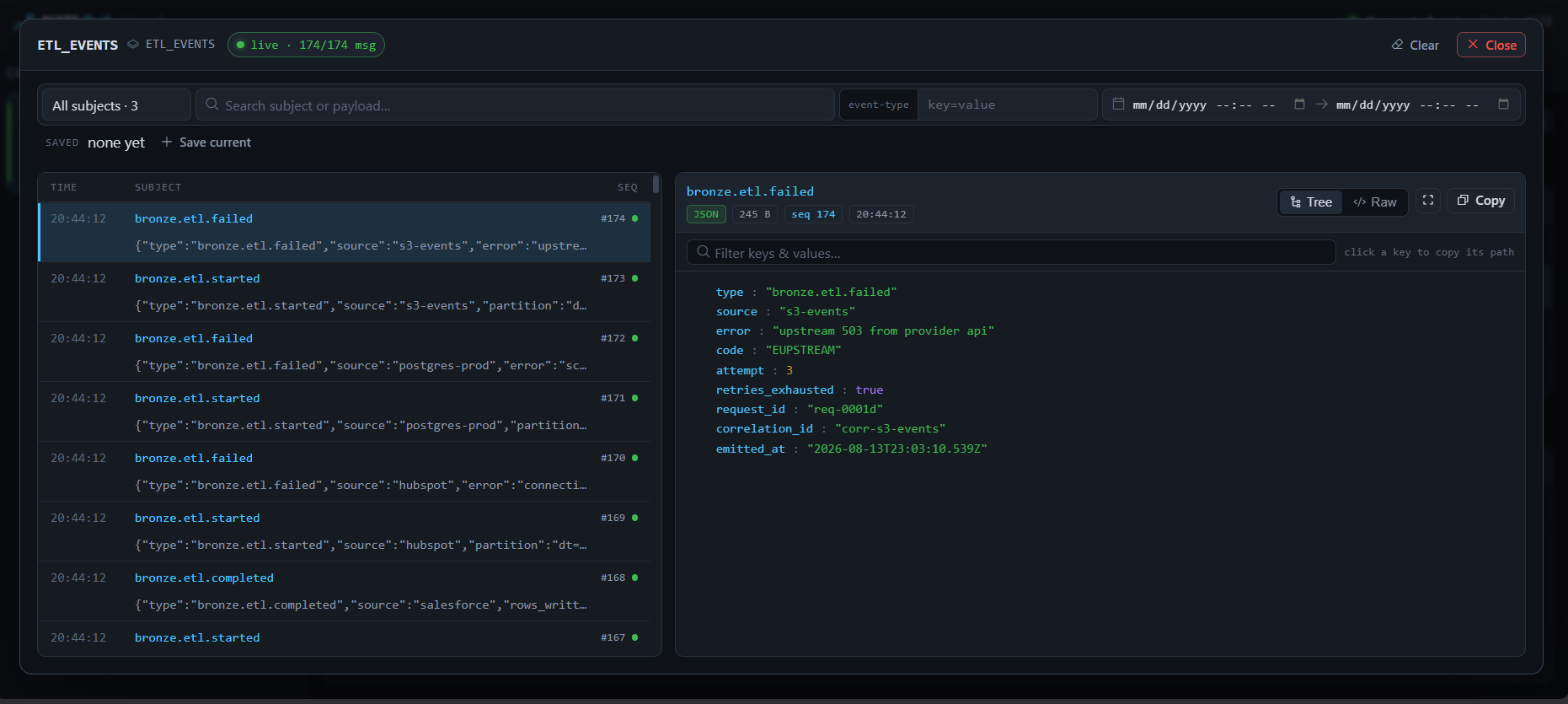The height and width of the screenshot is (704, 1568).
Task: Focus the Search subject or payload field
Action: tap(515, 105)
